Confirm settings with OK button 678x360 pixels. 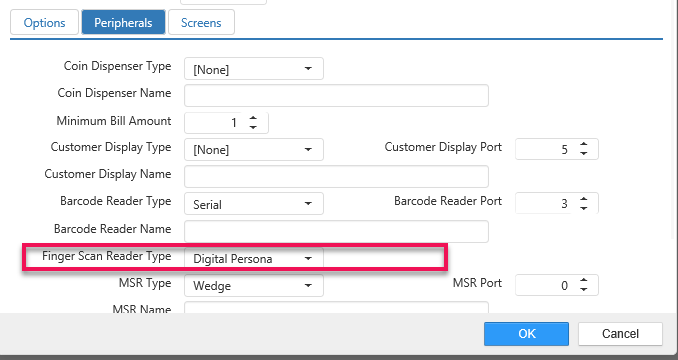coord(526,334)
